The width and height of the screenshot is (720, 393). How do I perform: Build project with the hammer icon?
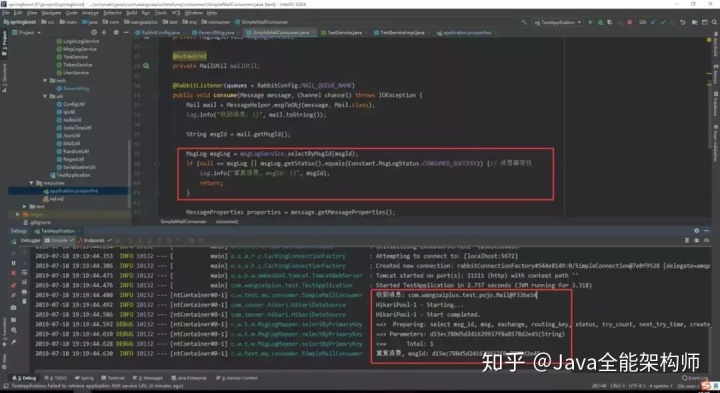pyautogui.click(x=524, y=22)
